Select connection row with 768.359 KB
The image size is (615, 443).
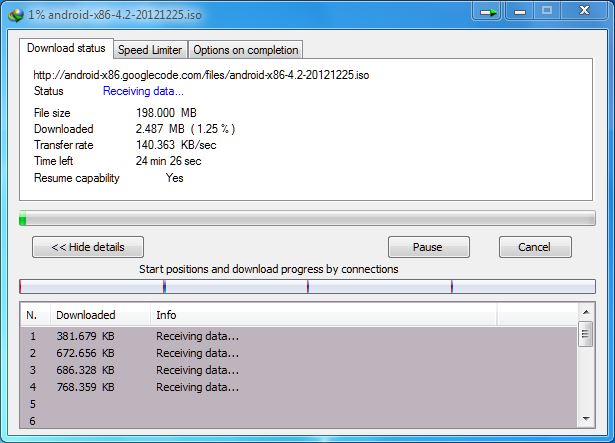click(298, 387)
